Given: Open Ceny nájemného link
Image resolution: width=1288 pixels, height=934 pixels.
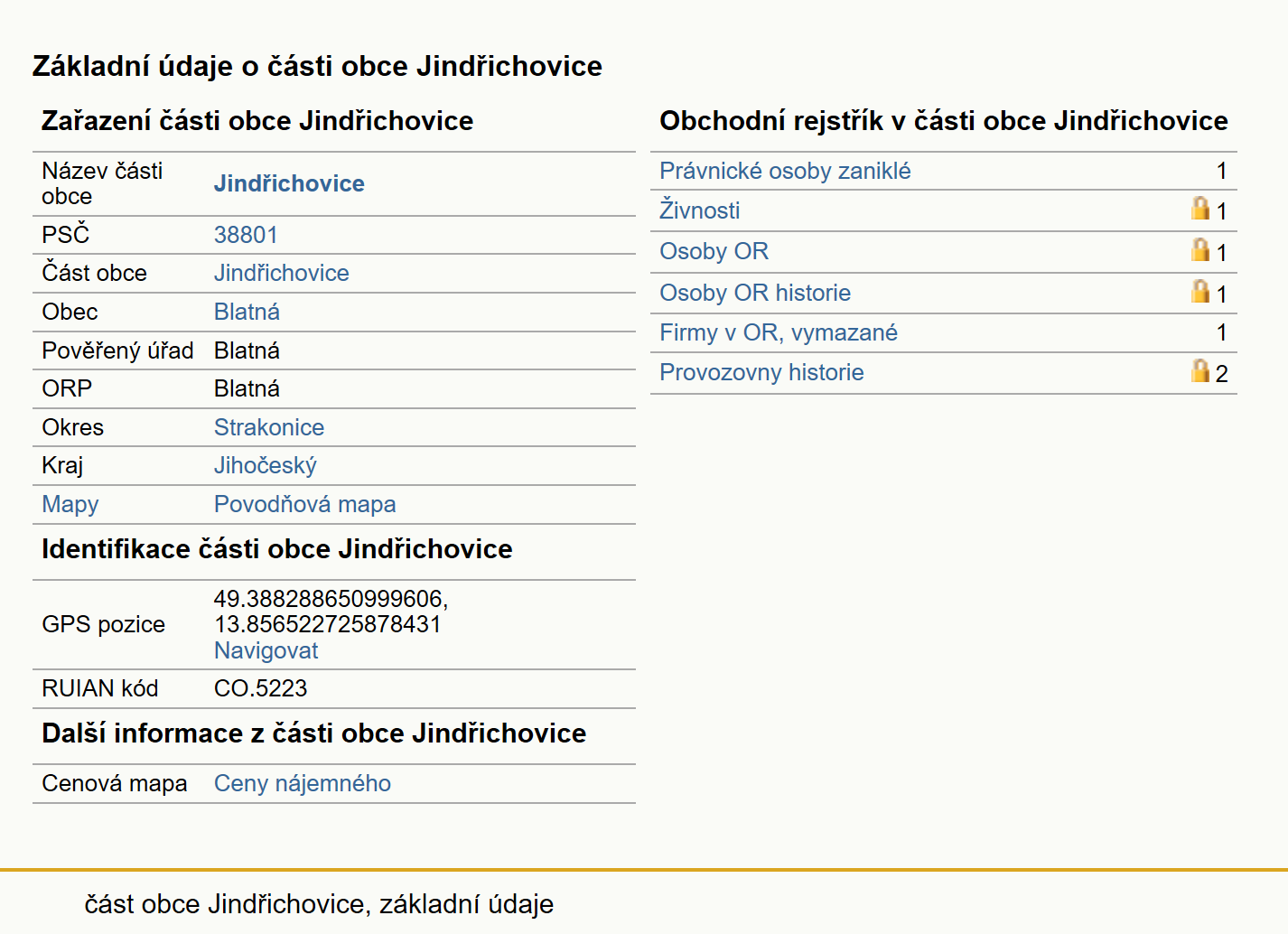Looking at the screenshot, I should (x=303, y=783).
